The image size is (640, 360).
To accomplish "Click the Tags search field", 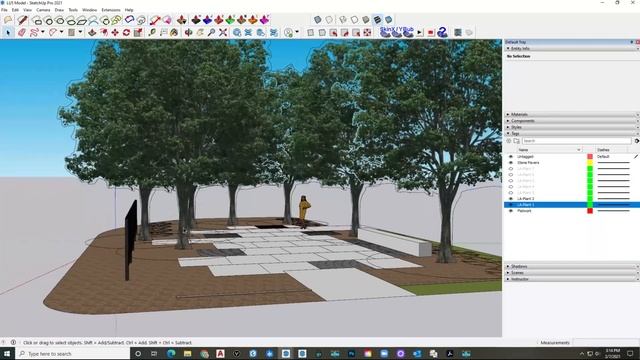I will point(576,141).
